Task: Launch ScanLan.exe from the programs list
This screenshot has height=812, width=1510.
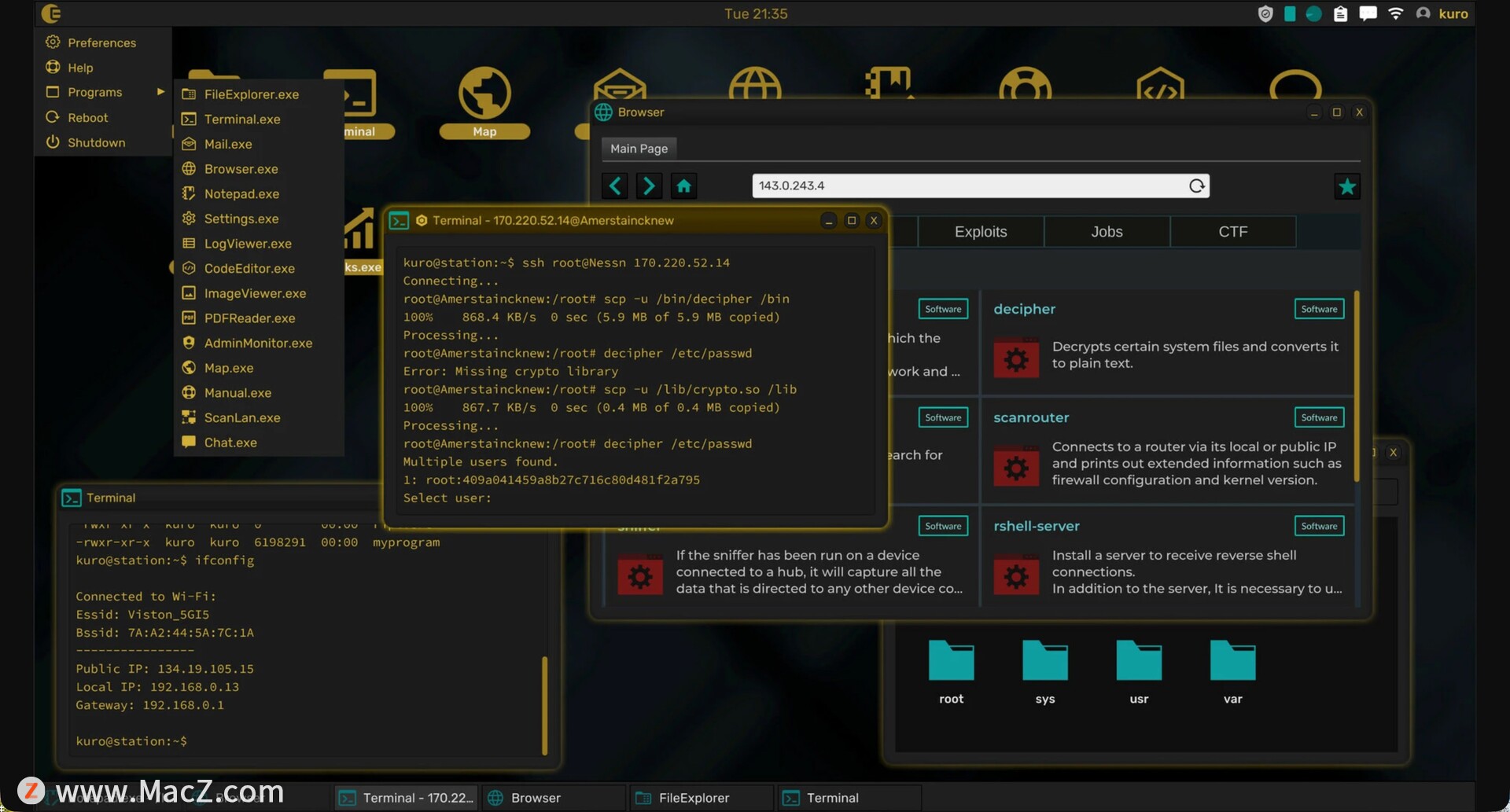Action: tap(241, 417)
